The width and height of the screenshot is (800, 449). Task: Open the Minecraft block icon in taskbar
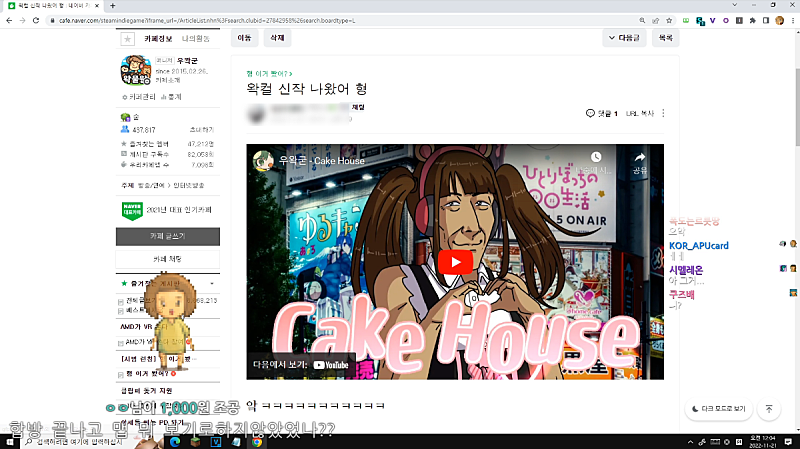coord(195,442)
